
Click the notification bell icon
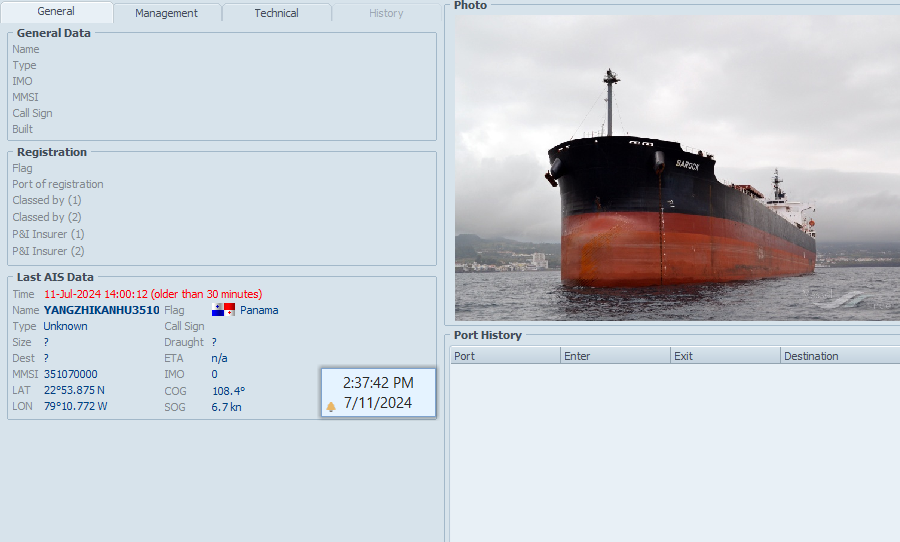pos(331,406)
